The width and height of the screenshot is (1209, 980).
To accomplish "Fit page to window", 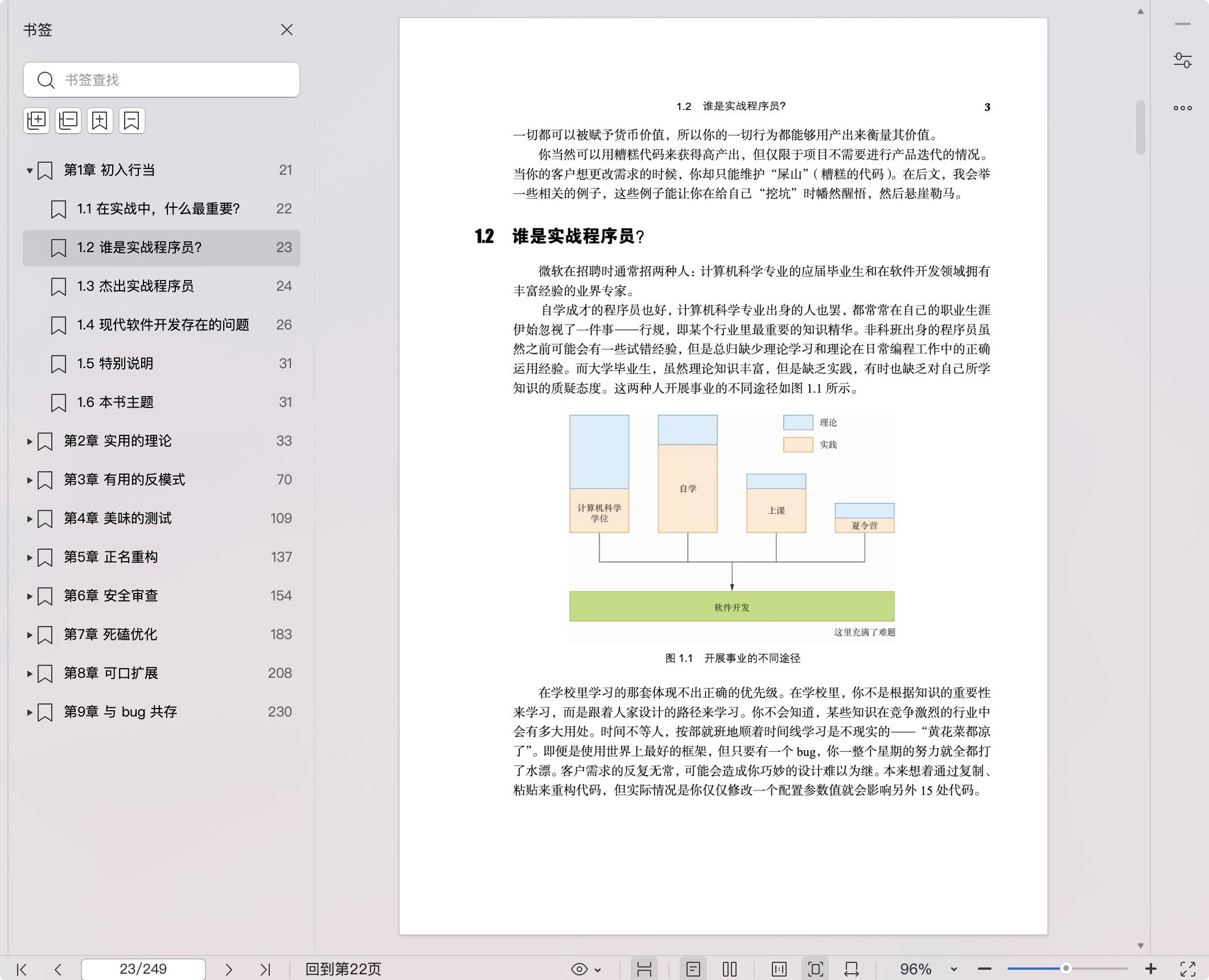I will [x=816, y=969].
